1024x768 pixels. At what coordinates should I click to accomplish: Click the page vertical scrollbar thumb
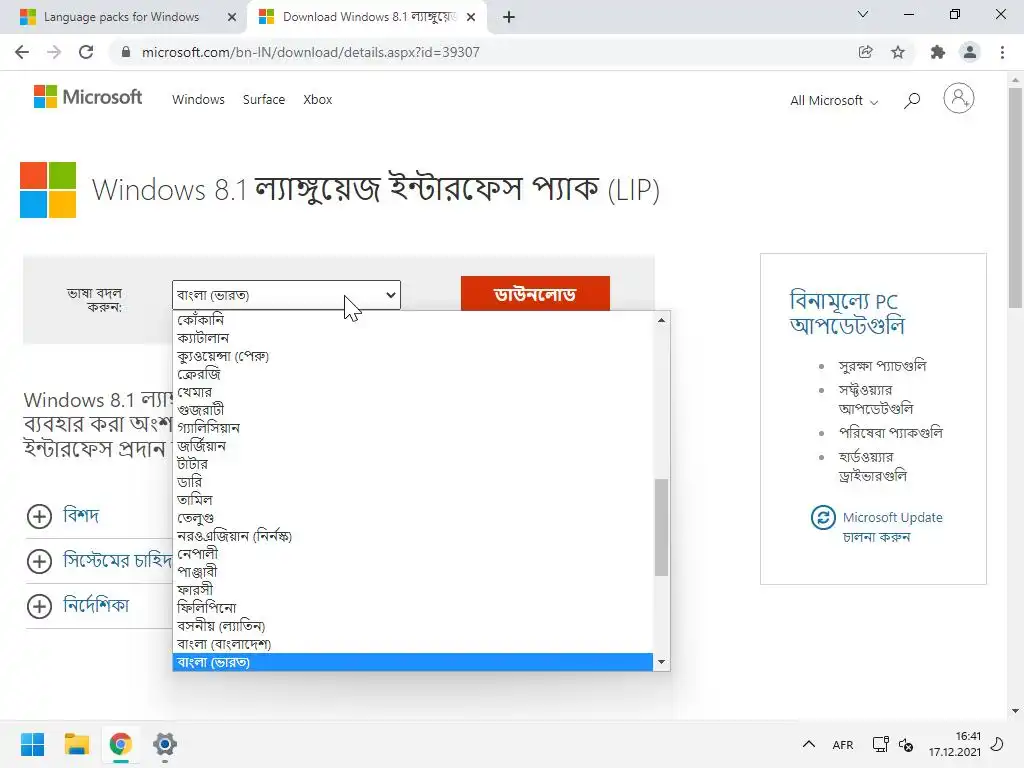pos(1015,197)
